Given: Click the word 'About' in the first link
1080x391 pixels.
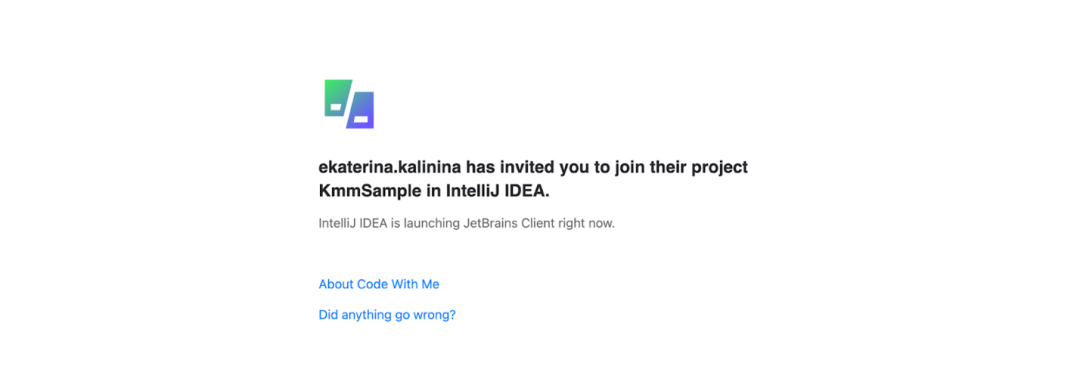Looking at the screenshot, I should coord(335,284).
